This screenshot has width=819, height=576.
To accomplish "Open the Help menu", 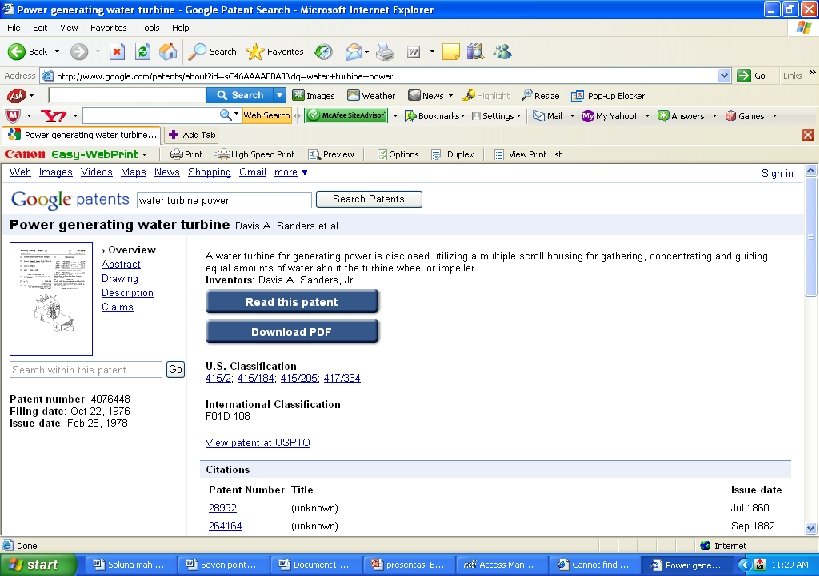I will coord(181,28).
